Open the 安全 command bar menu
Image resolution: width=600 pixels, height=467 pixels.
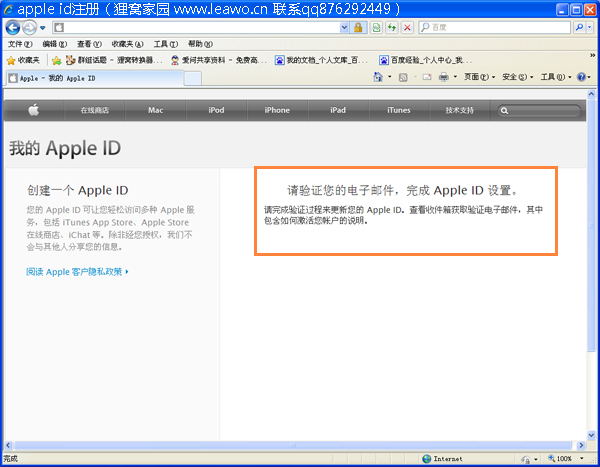point(517,77)
